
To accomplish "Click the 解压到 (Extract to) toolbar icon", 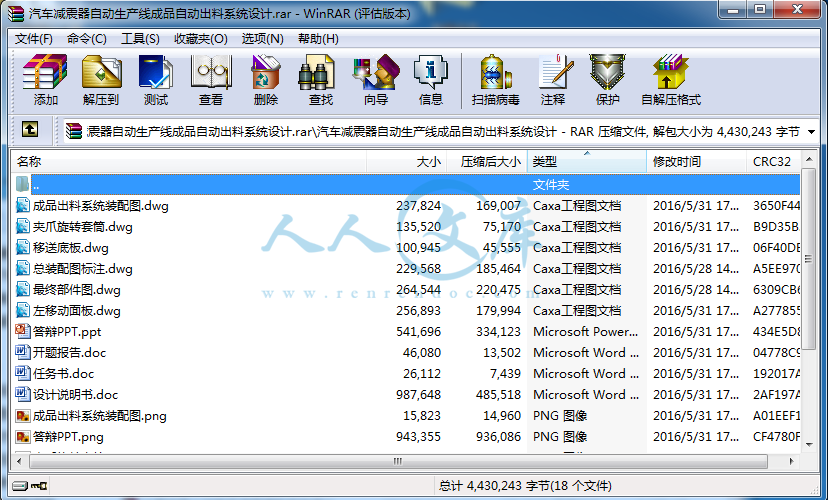I will click(101, 71).
